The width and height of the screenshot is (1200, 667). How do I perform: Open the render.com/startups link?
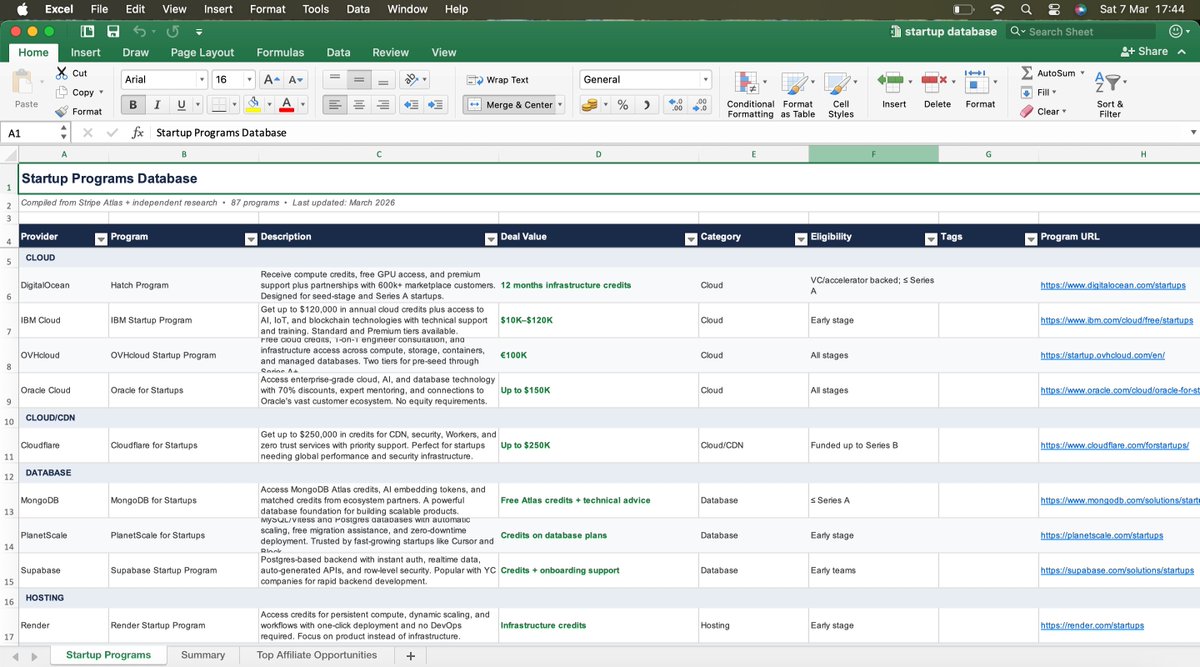coord(1092,625)
